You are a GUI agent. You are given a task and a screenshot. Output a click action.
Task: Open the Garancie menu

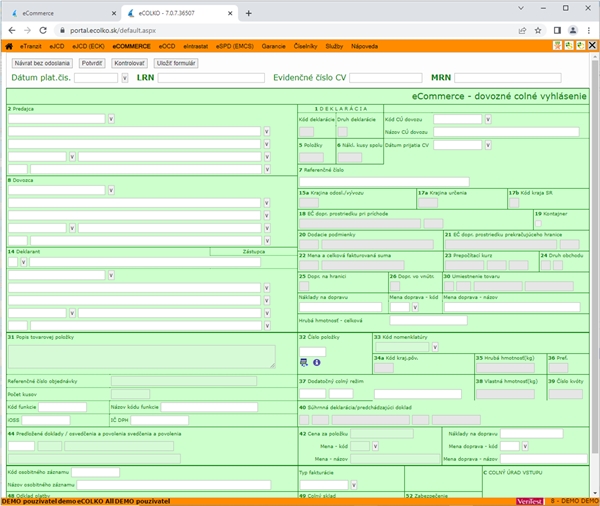273,46
